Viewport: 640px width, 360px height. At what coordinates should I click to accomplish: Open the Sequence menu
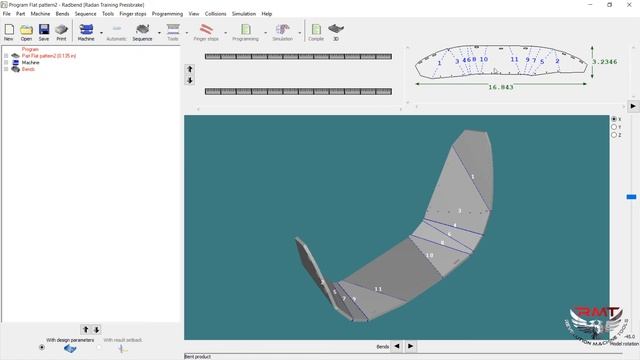(85, 14)
